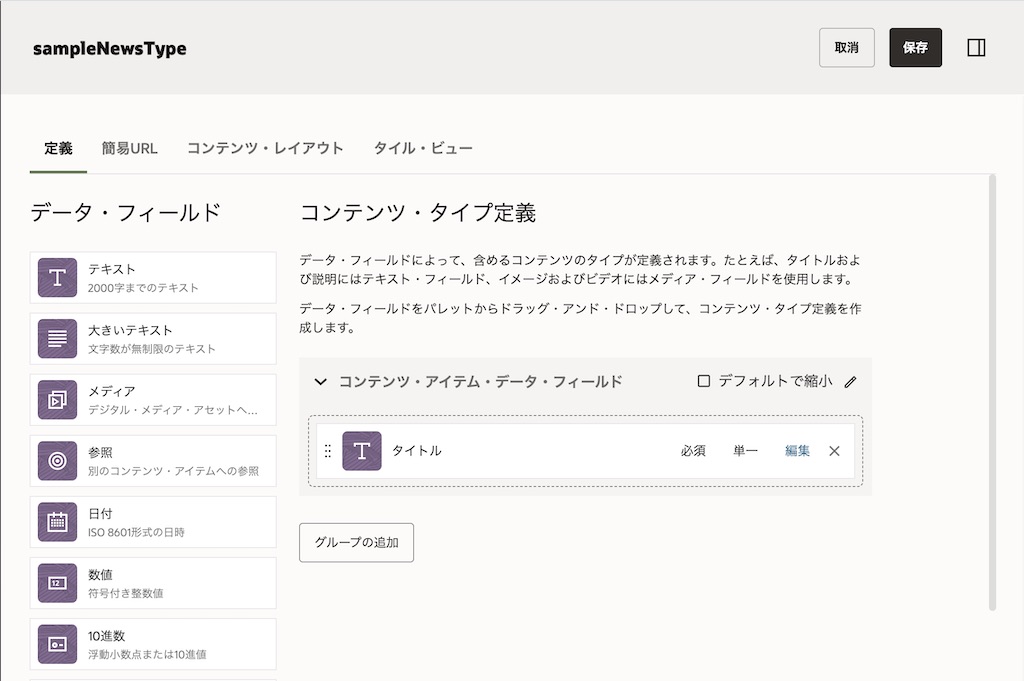Image resolution: width=1024 pixels, height=681 pixels.
Task: Toggle the side panel icon in the header
Action: click(x=976, y=47)
